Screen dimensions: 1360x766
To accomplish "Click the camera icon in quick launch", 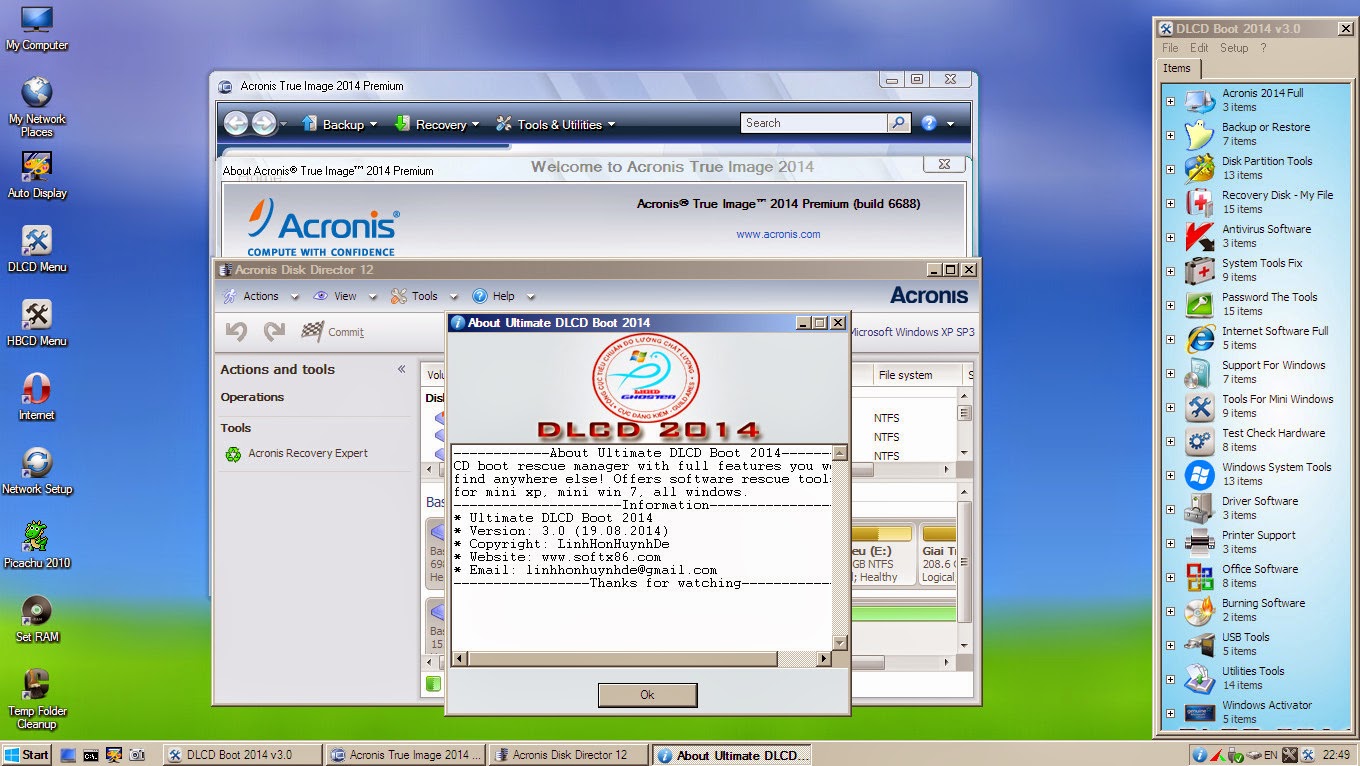I will pyautogui.click(x=137, y=755).
